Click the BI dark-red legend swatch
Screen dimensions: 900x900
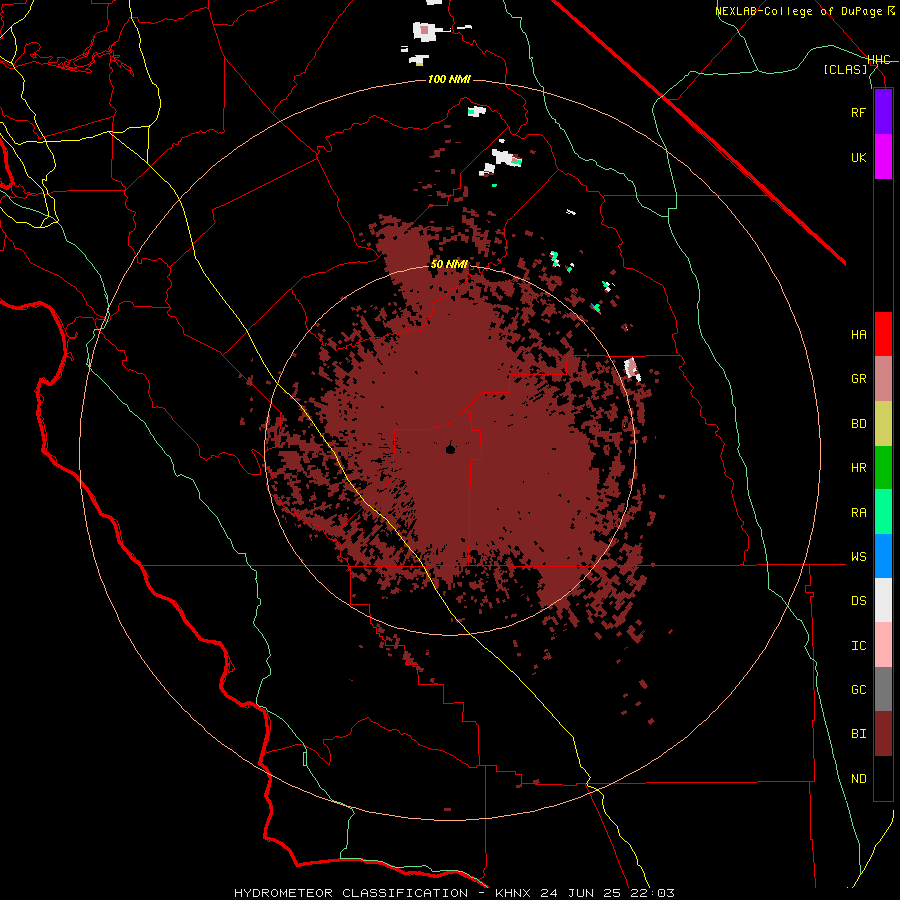(883, 734)
